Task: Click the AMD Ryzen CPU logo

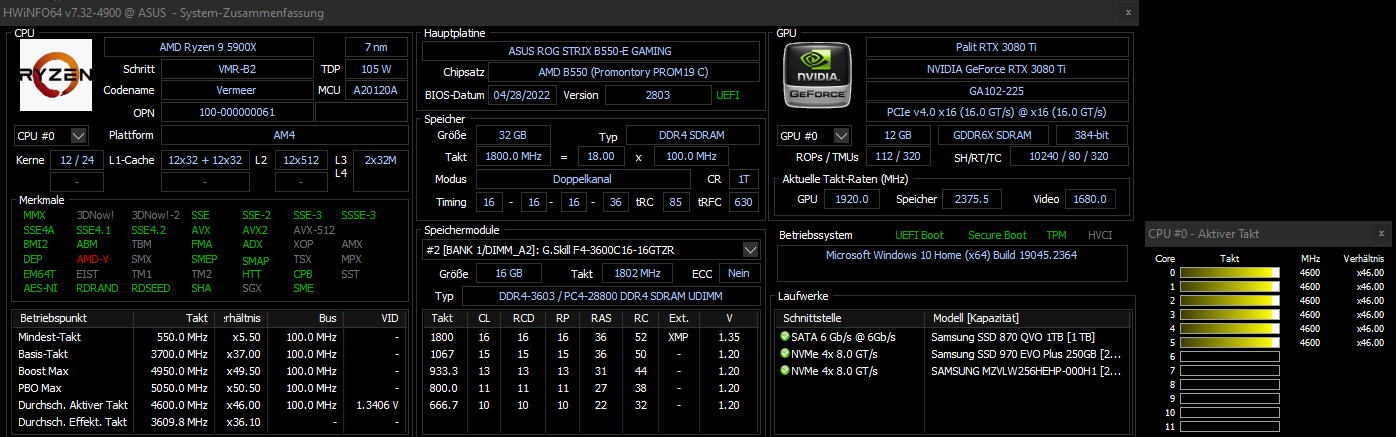Action: pos(56,75)
